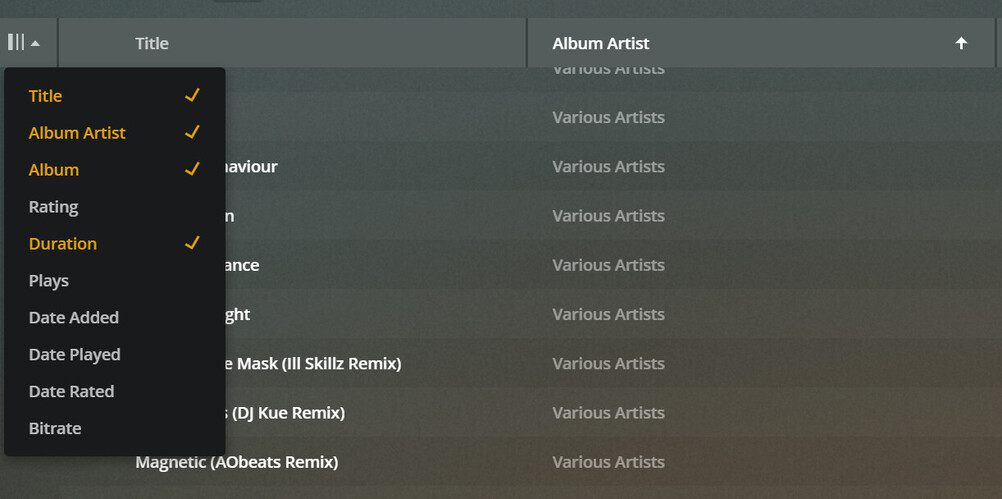Sort by the Title column header
This screenshot has height=499, width=1002.
(152, 43)
